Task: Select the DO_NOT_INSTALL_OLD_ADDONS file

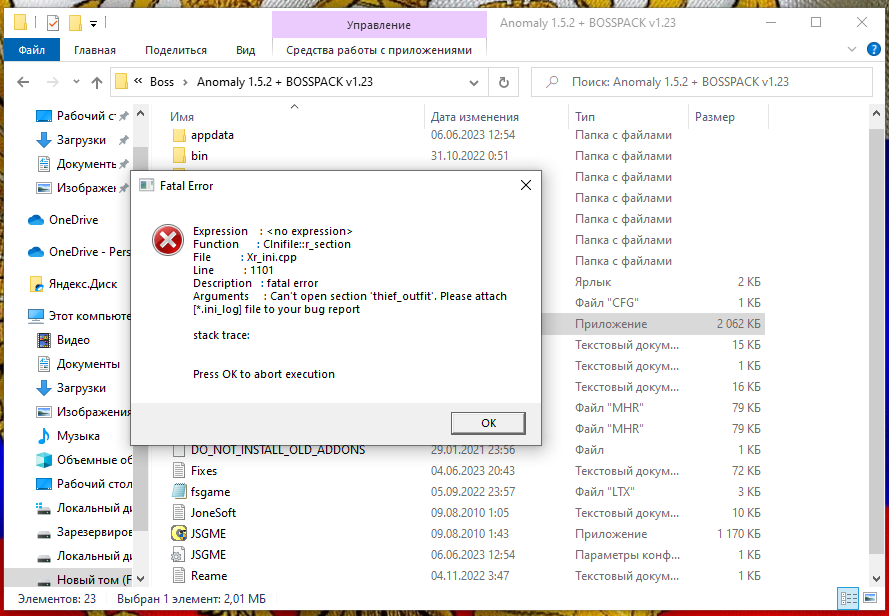Action: pos(278,450)
